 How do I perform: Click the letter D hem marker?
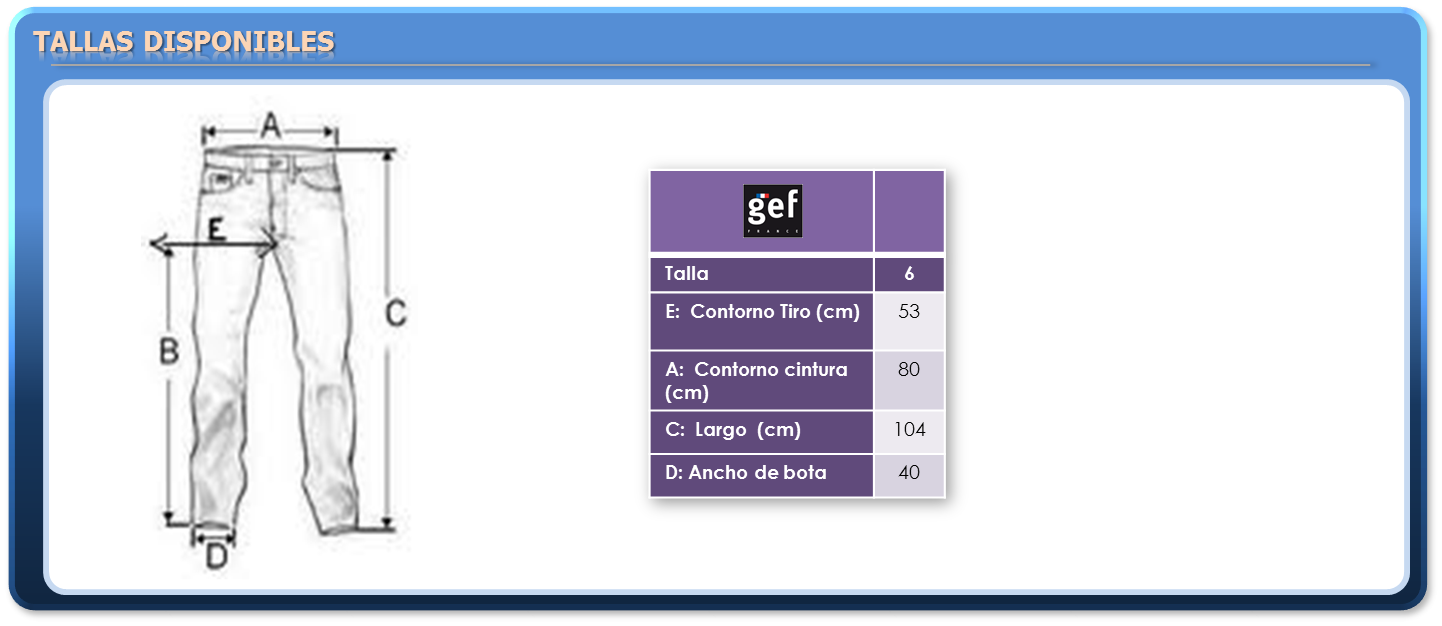[x=217, y=556]
